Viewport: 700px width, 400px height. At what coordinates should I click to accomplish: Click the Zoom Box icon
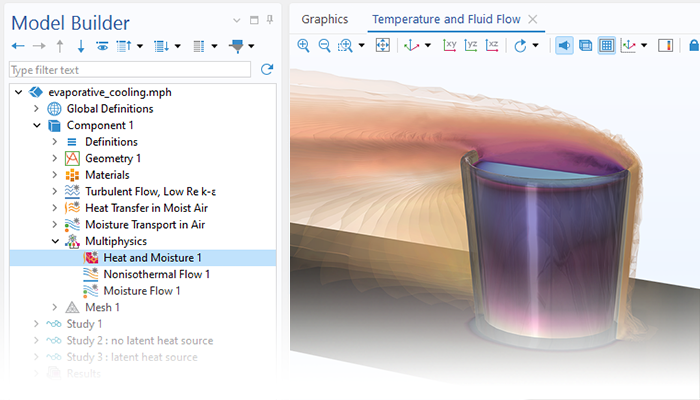pyautogui.click(x=345, y=45)
